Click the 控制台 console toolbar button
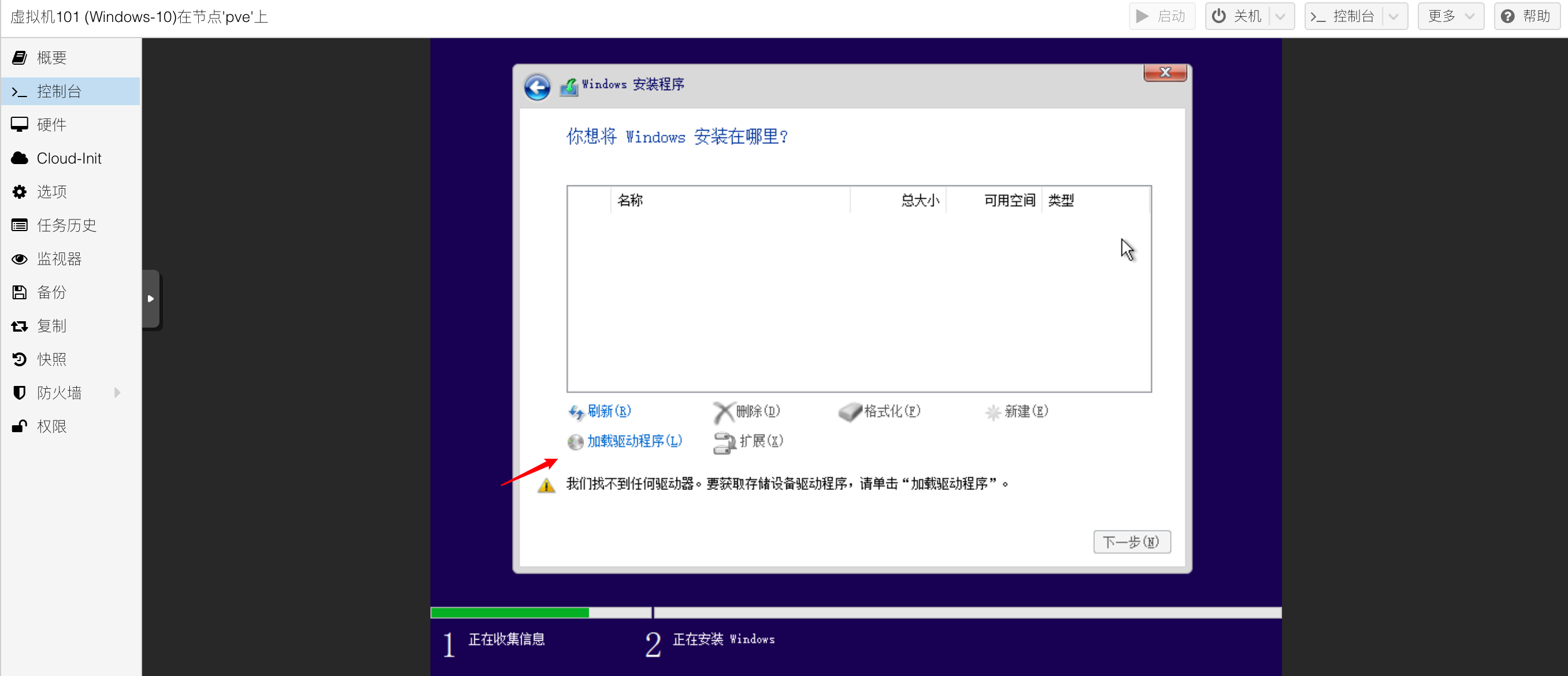The image size is (1568, 676). coord(1343,16)
